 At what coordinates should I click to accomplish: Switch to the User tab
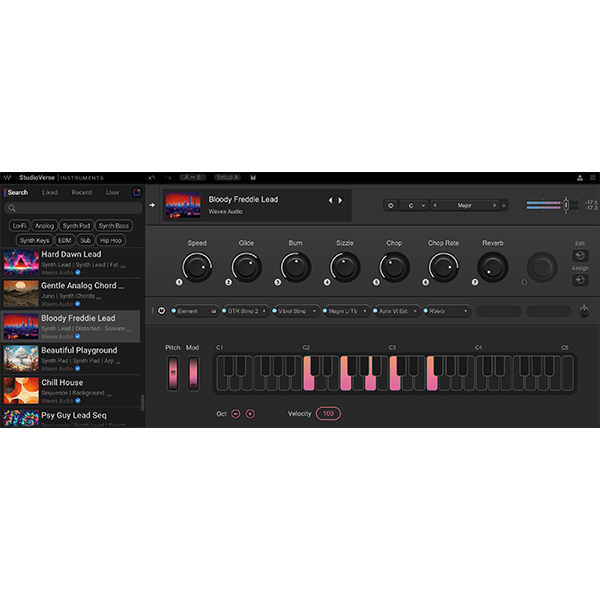(112, 192)
